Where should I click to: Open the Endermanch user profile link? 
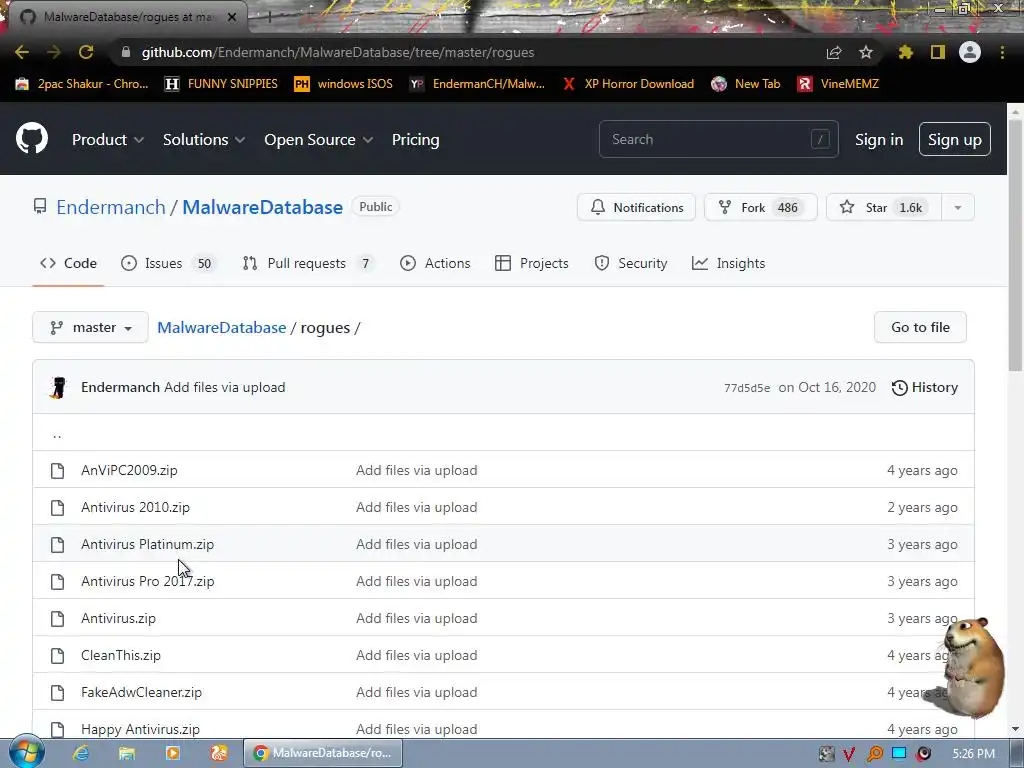111,207
